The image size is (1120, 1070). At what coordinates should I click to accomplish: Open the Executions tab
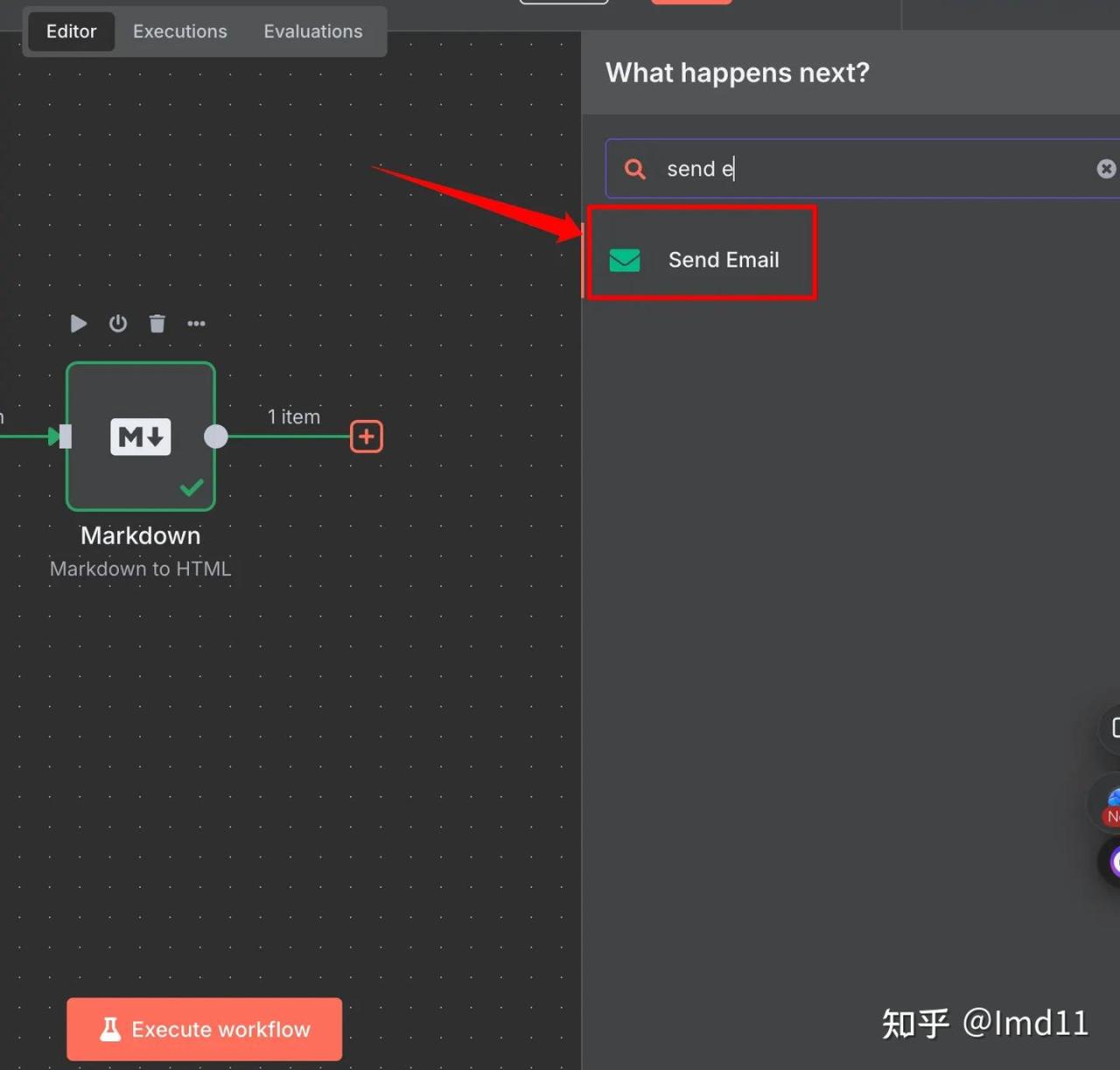tap(179, 31)
